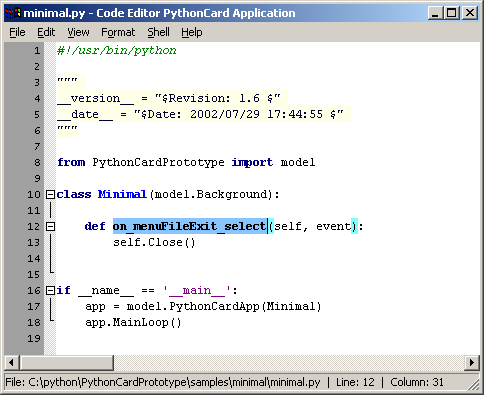Click 'app.MainLoop()' on line 18
This screenshot has width=484, height=395.
tap(133, 322)
